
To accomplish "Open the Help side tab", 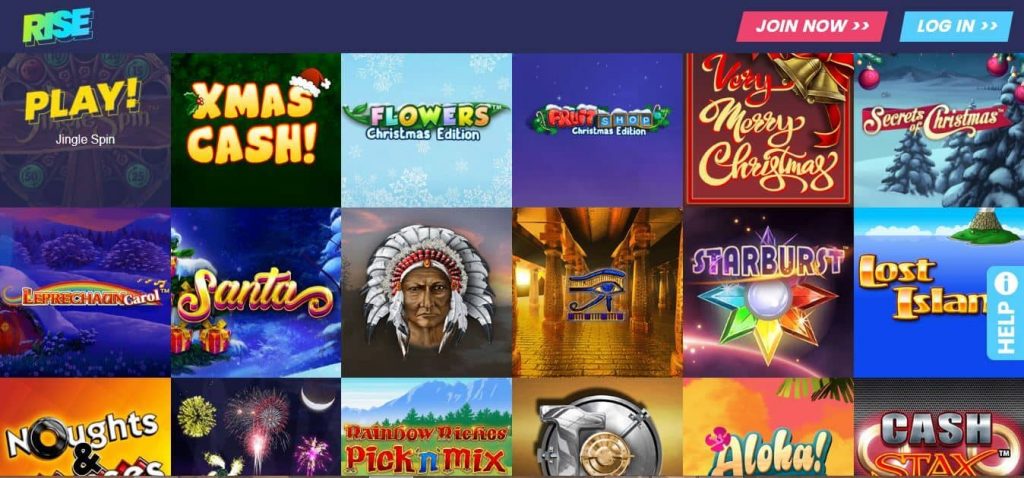I will point(1005,313).
